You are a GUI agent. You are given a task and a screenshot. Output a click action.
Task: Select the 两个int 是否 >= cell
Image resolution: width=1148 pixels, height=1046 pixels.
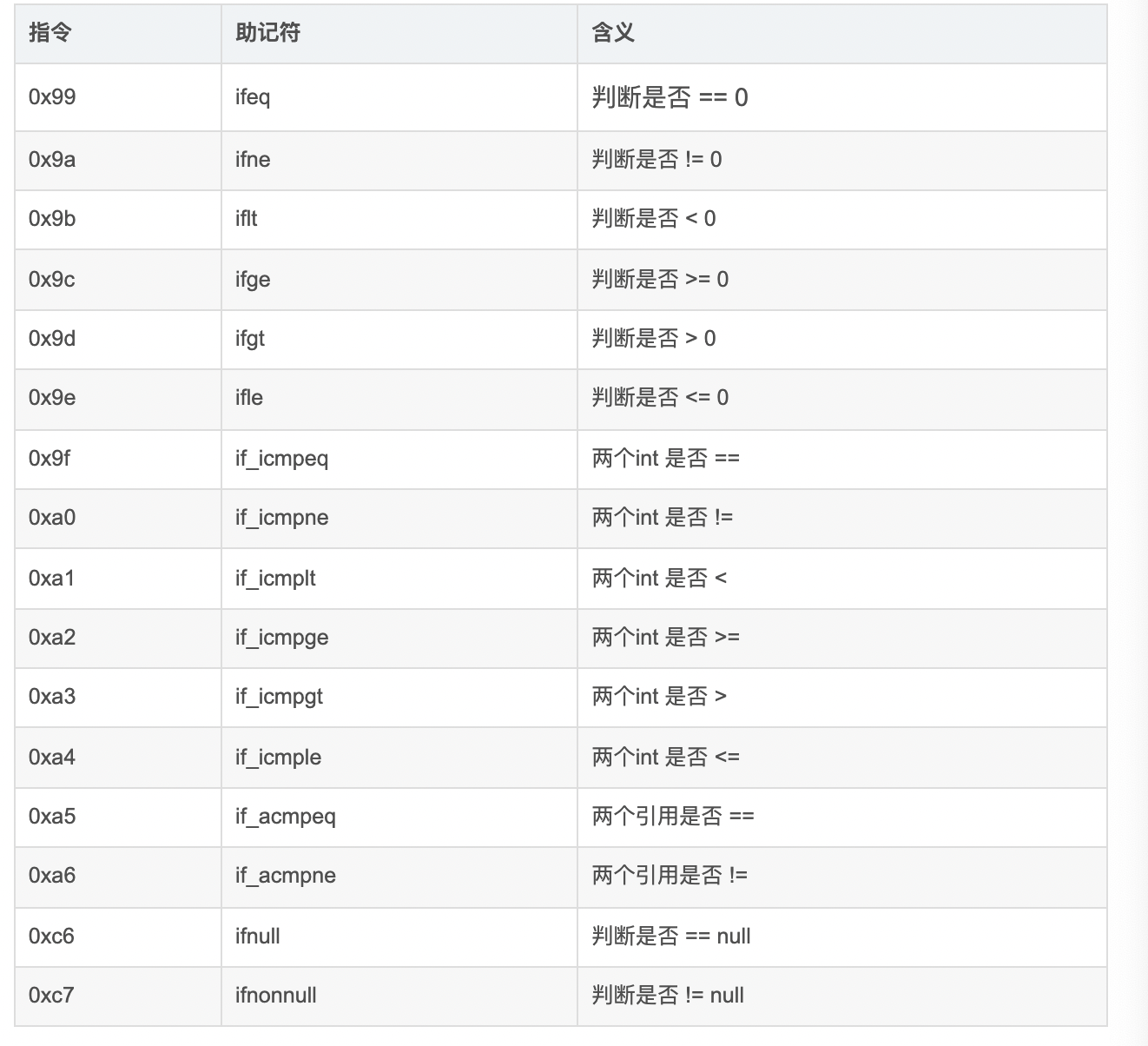pos(842,639)
